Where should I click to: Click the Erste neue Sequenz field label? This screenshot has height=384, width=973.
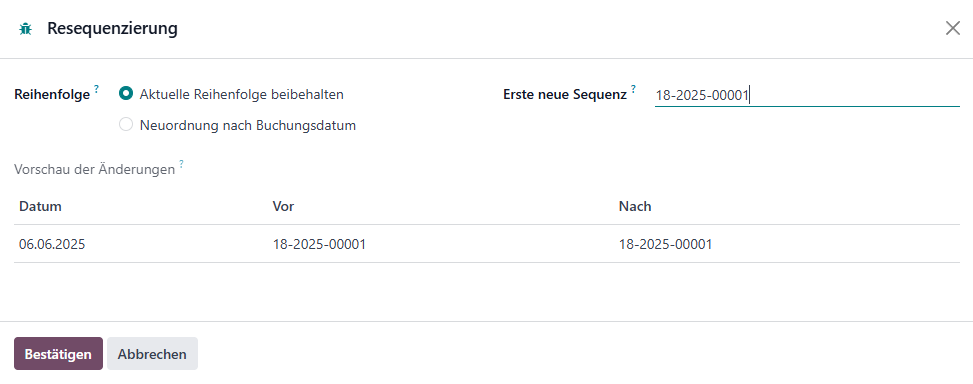(565, 96)
